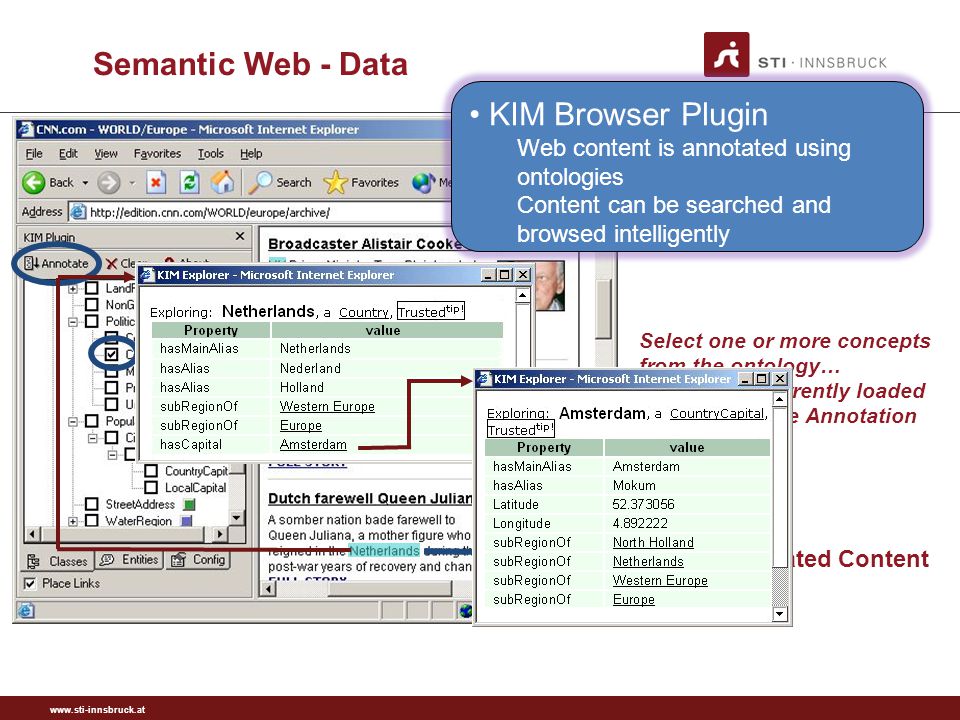Screen dimensions: 960x720
Task: Follow the North Holland link
Action: pyautogui.click(x=653, y=542)
